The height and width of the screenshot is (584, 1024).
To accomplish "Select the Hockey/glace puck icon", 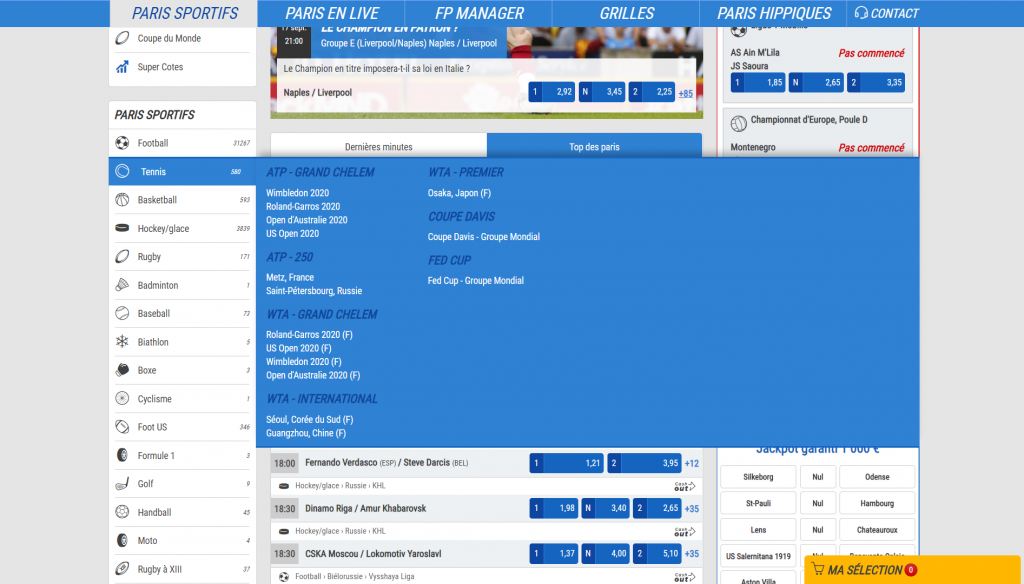I will [122, 229].
